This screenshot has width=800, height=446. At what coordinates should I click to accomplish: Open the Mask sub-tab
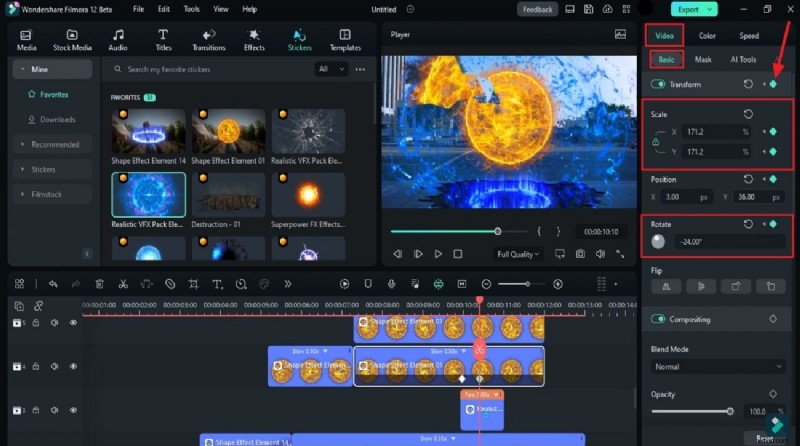coord(703,60)
